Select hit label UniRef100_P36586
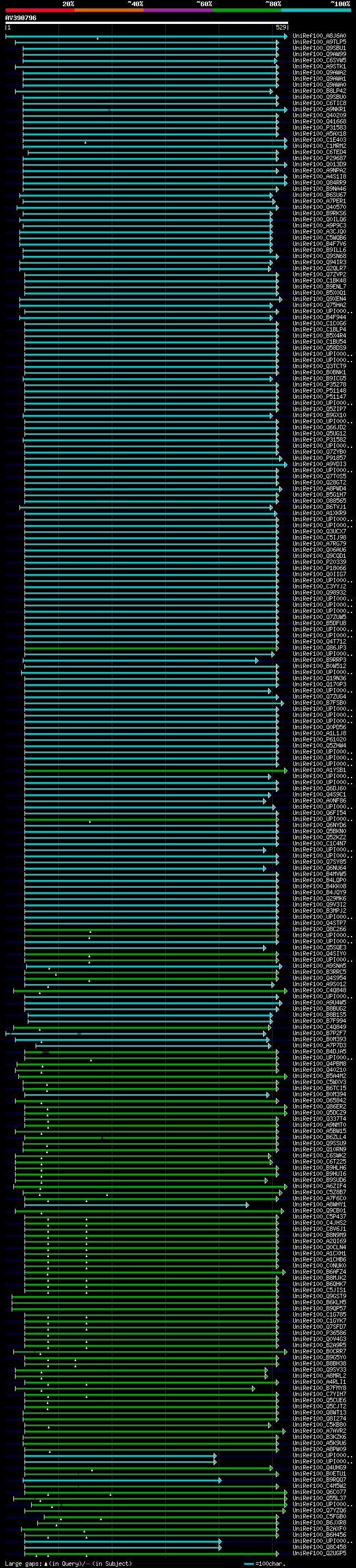Viewport: 356px width, 1568px height. 319,1333
